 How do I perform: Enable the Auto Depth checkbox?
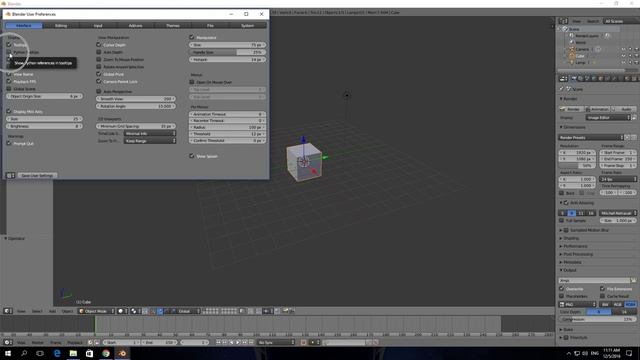pyautogui.click(x=99, y=52)
